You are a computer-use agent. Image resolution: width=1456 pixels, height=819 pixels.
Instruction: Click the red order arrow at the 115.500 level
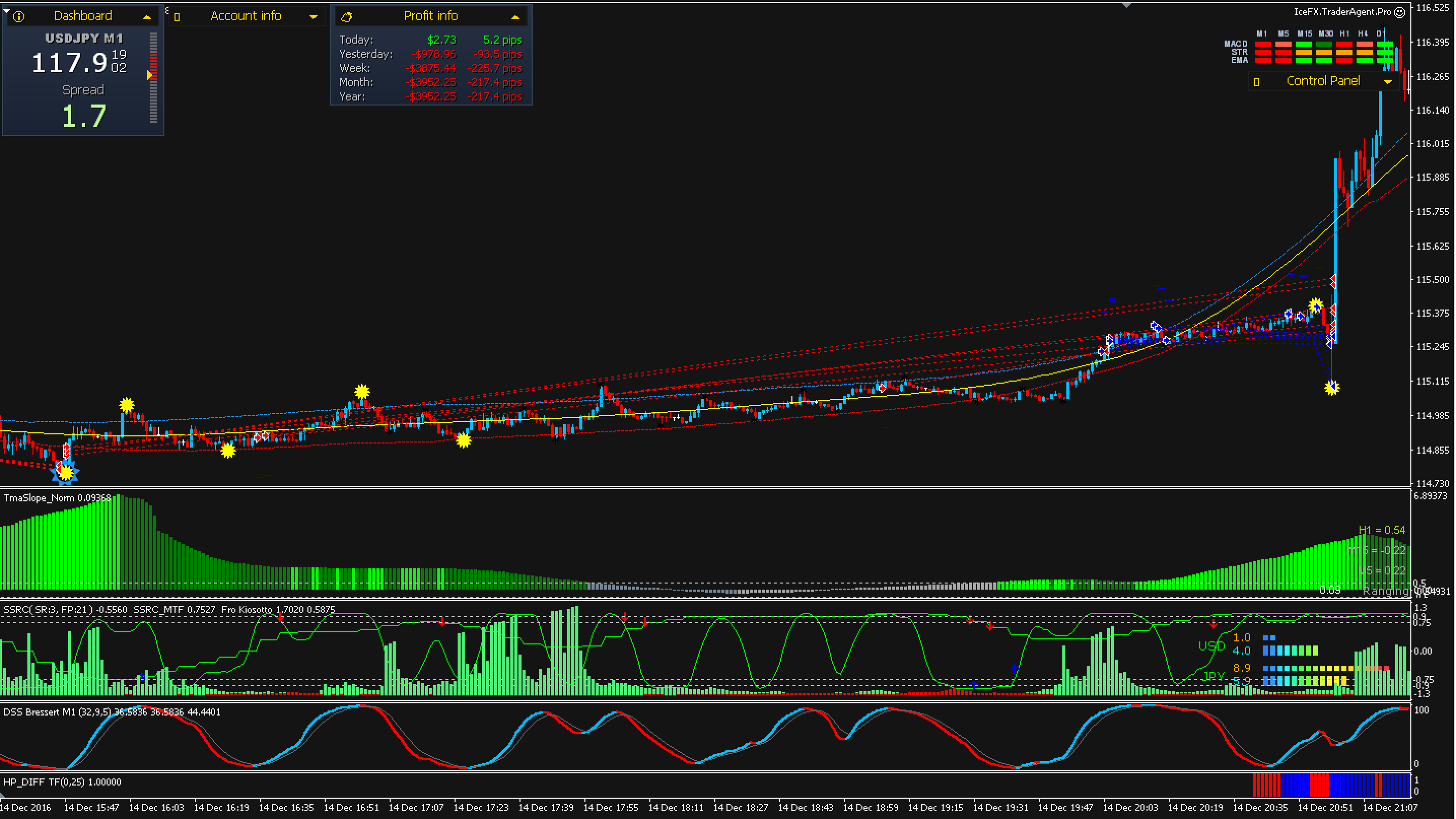coord(1333,280)
